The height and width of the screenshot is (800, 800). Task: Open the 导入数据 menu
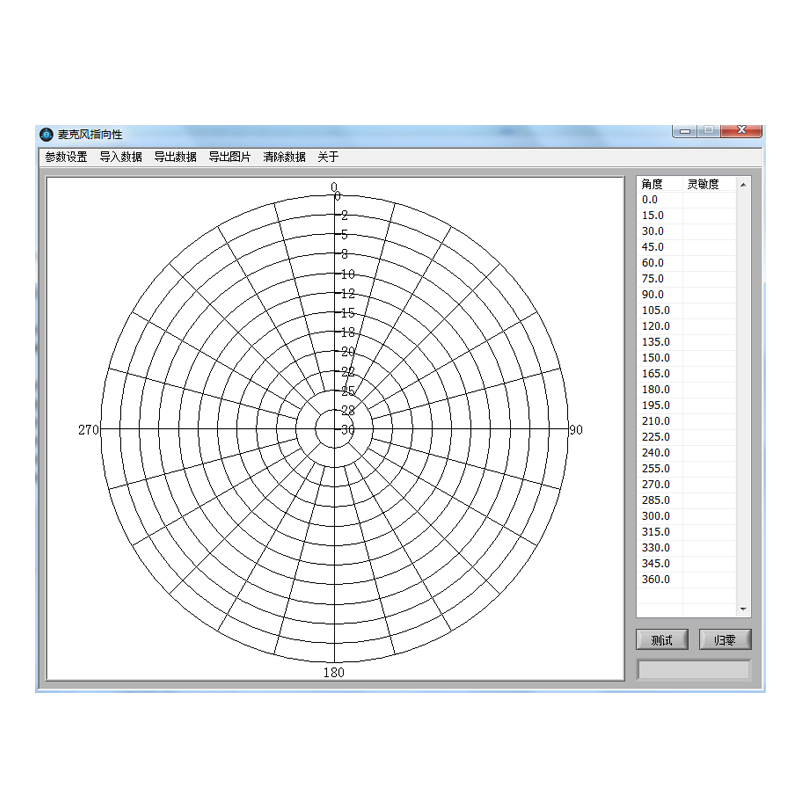(x=121, y=157)
